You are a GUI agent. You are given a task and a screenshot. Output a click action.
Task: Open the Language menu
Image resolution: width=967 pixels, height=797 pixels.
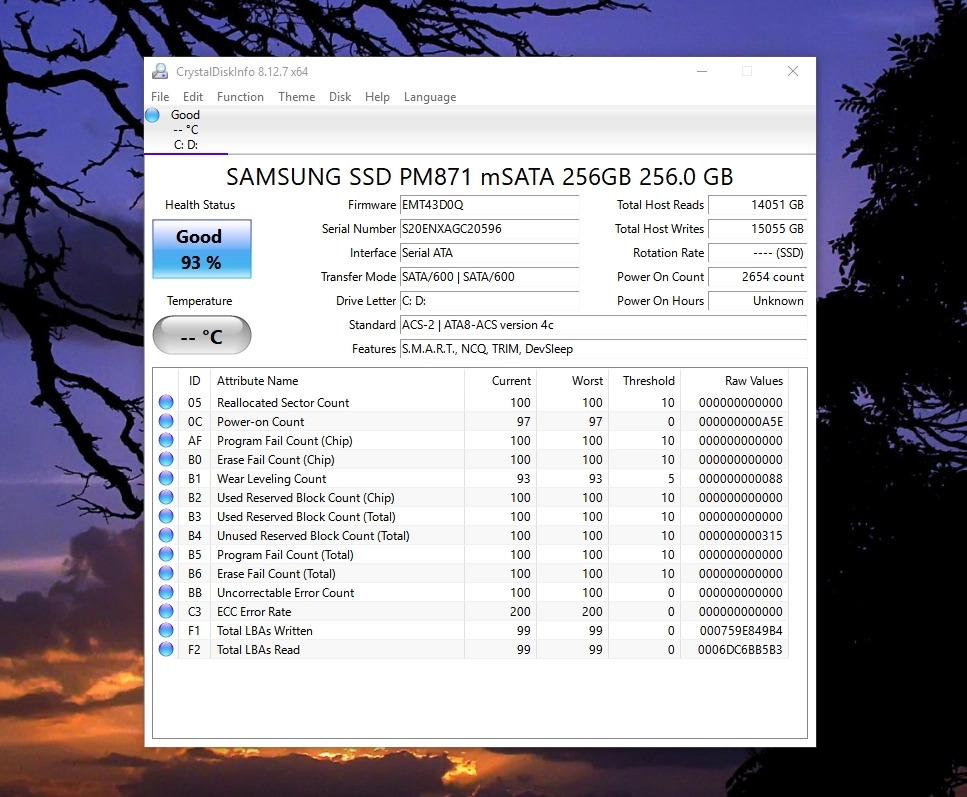[430, 97]
